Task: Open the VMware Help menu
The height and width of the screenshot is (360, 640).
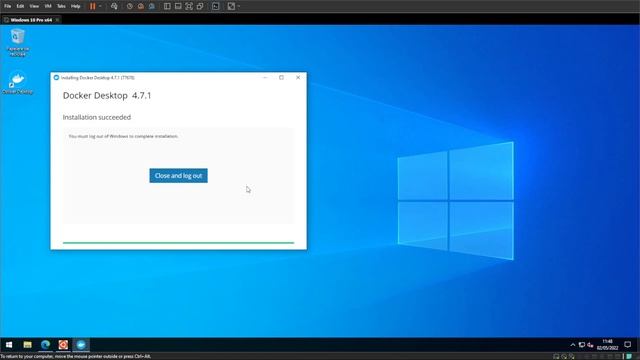Action: pos(76,6)
